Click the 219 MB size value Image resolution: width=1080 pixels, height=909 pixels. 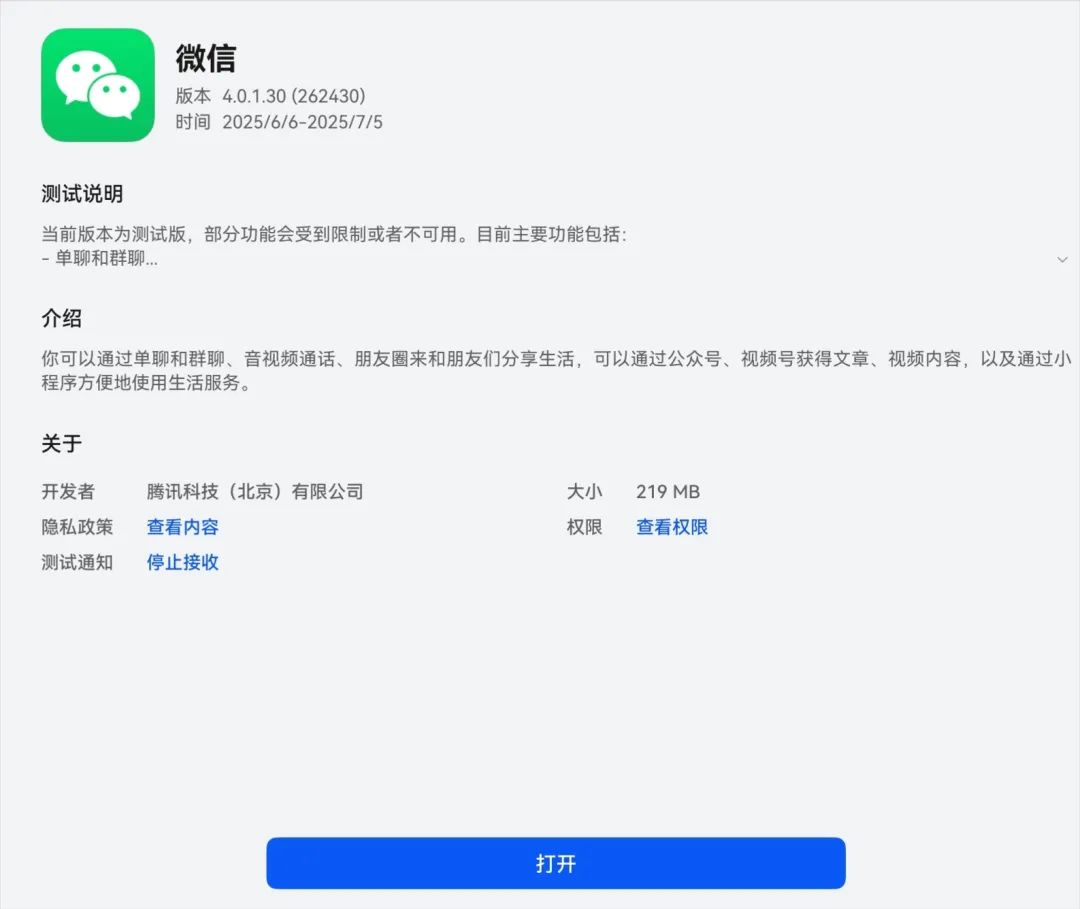tap(668, 492)
